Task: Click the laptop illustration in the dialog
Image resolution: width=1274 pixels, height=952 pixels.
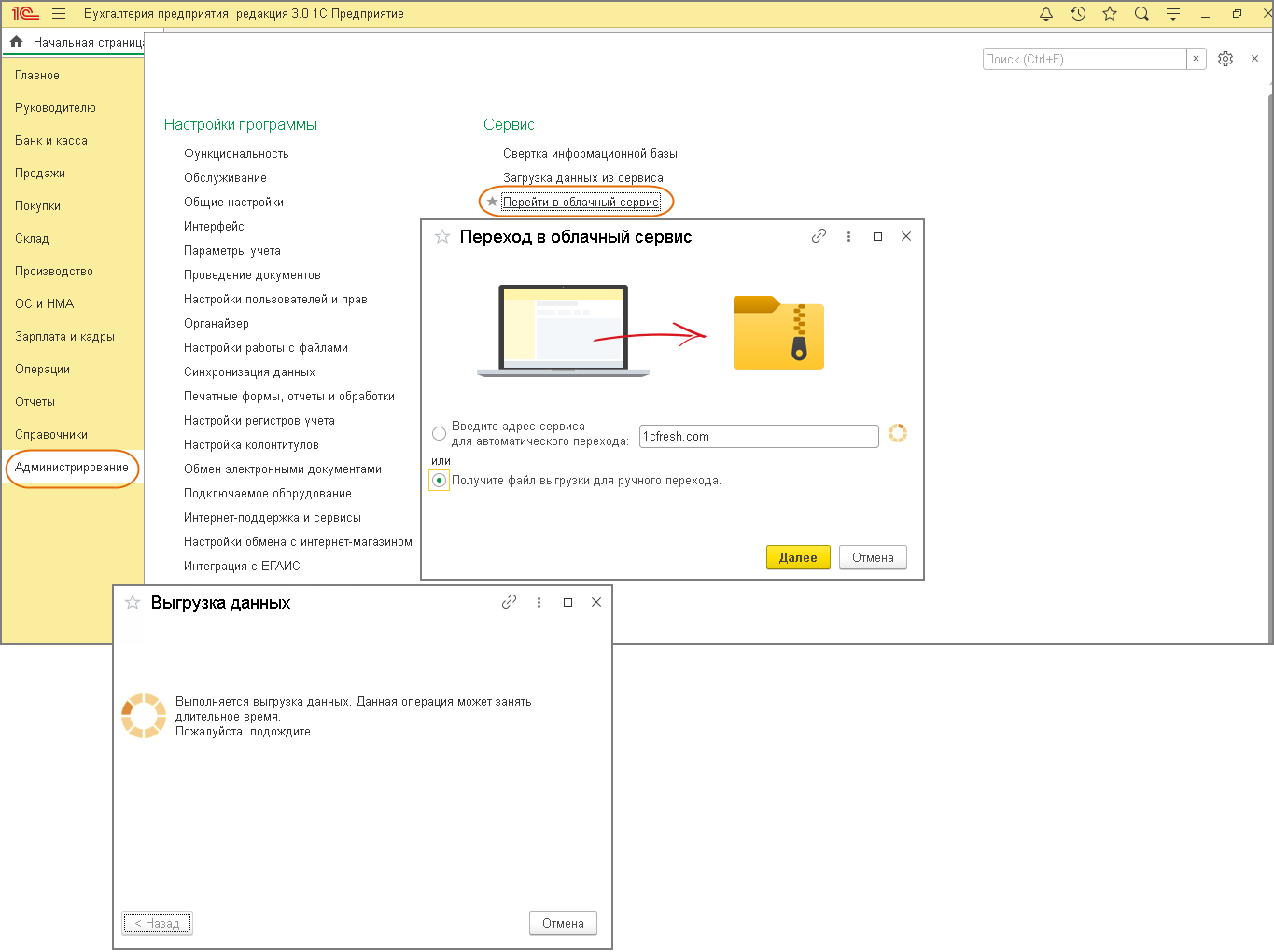Action: (563, 330)
